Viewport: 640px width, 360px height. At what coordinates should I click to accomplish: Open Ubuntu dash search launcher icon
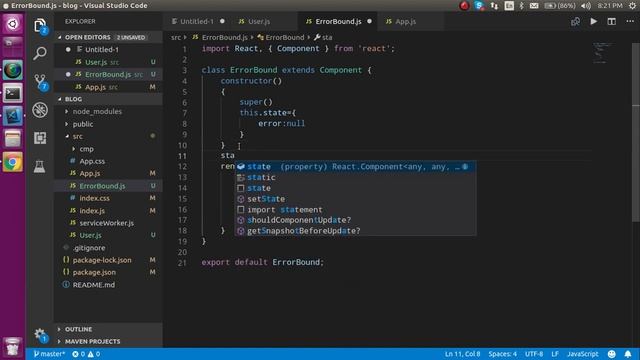13,24
